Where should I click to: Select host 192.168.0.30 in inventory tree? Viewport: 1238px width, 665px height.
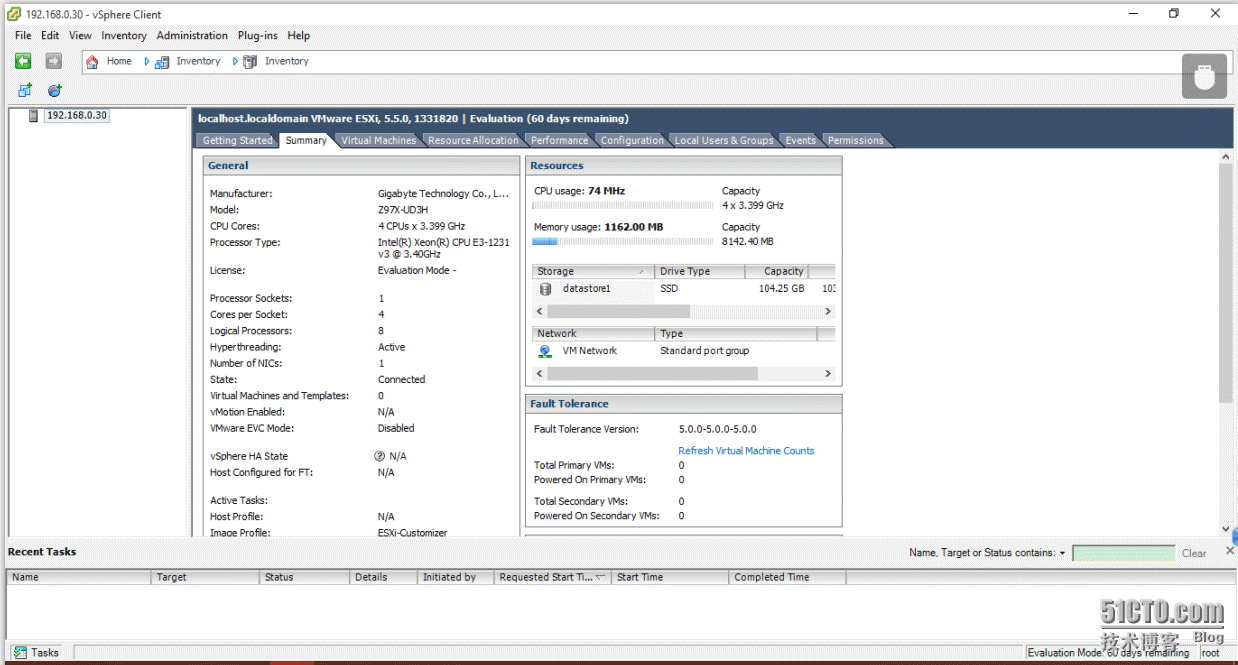(77, 116)
